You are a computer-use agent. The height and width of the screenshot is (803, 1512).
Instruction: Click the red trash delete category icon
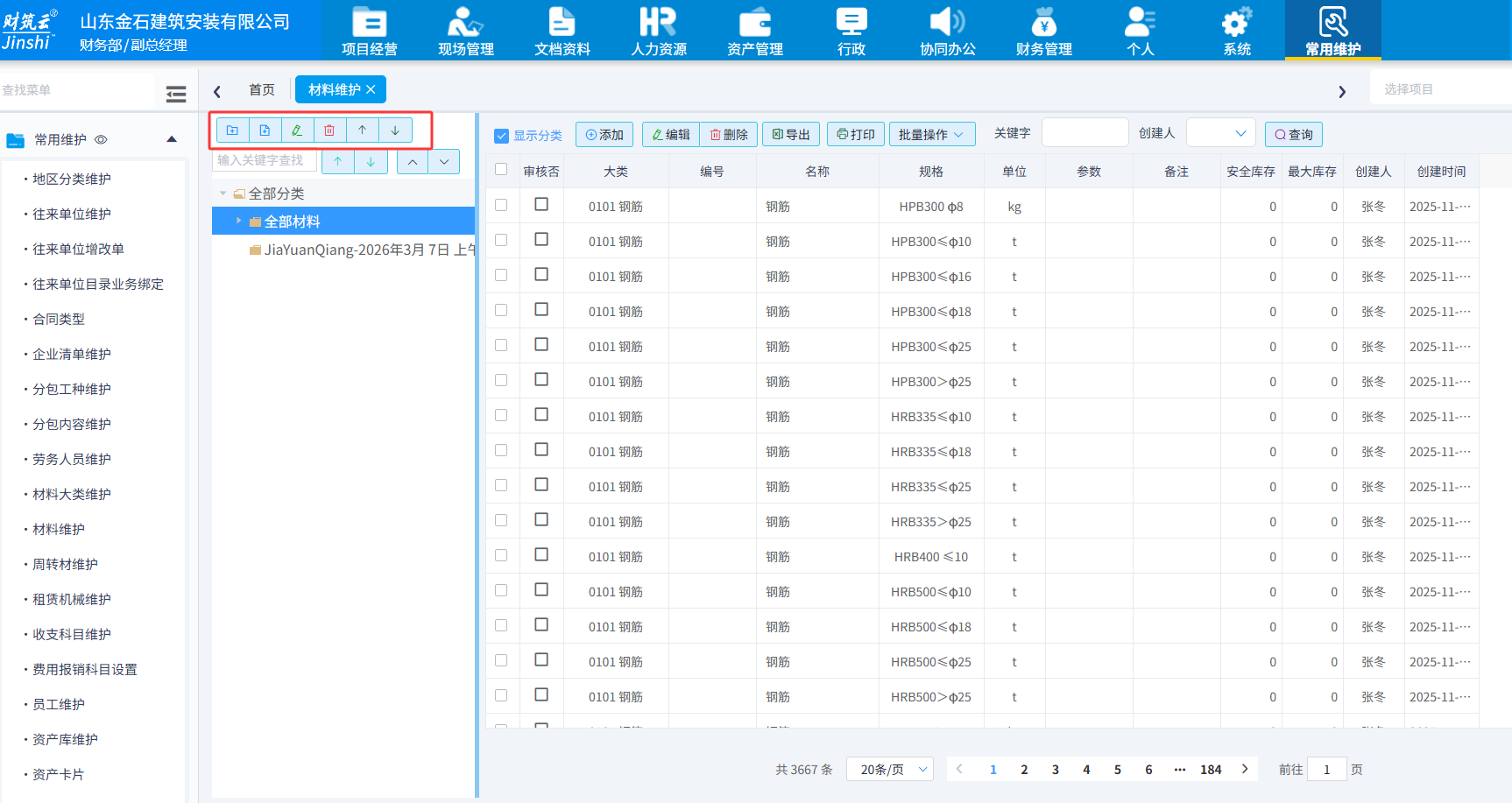point(329,130)
